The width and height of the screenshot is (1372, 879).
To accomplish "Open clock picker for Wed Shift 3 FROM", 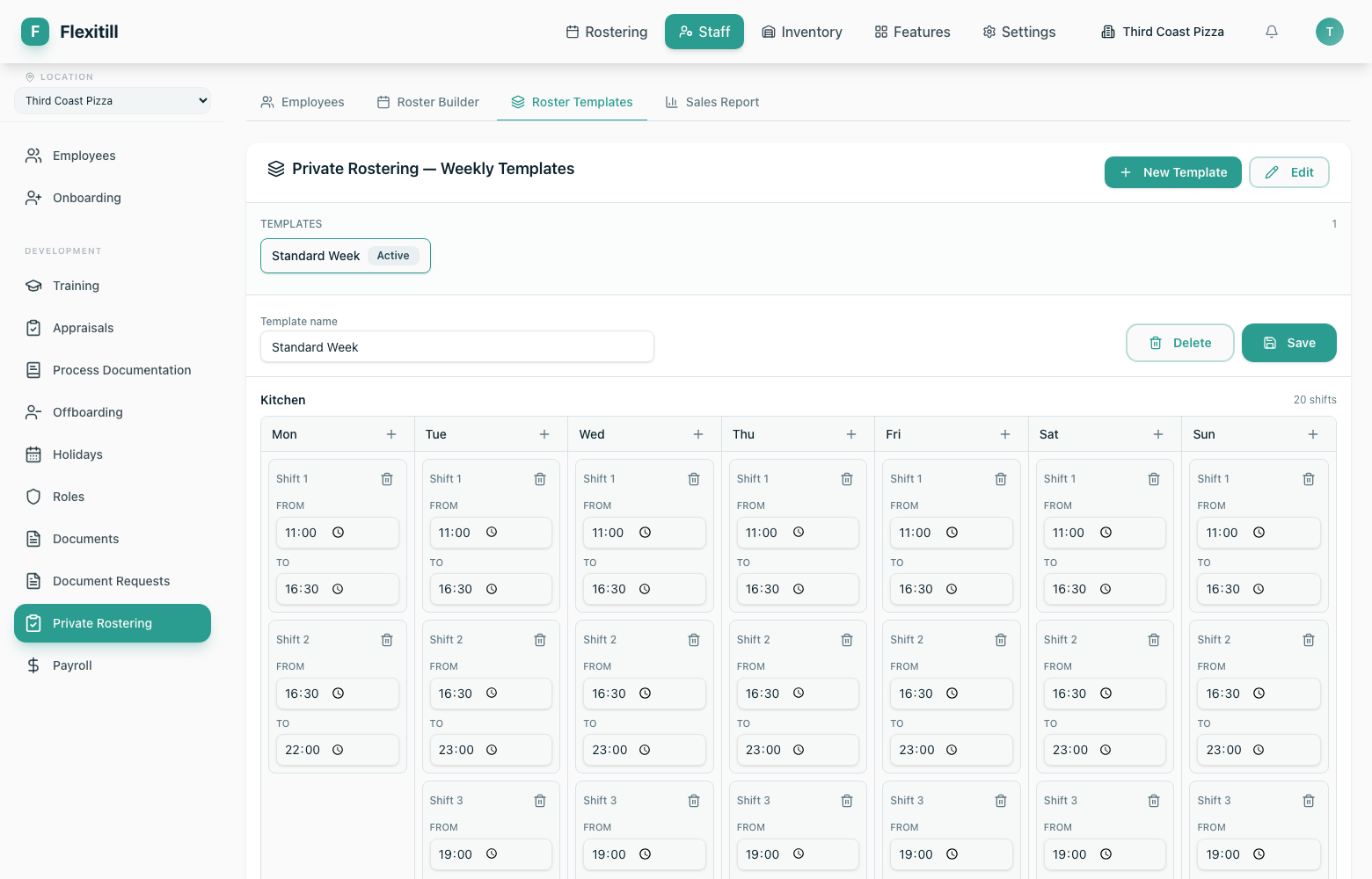I will [645, 854].
